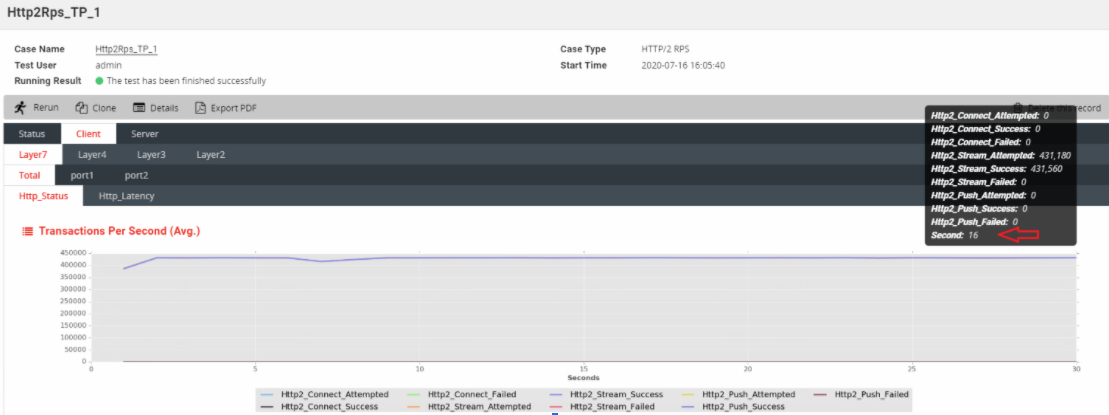The image size is (1109, 415).
Task: Click the Http2_Stream_Success value 431,560 in tooltip
Action: (1047, 169)
